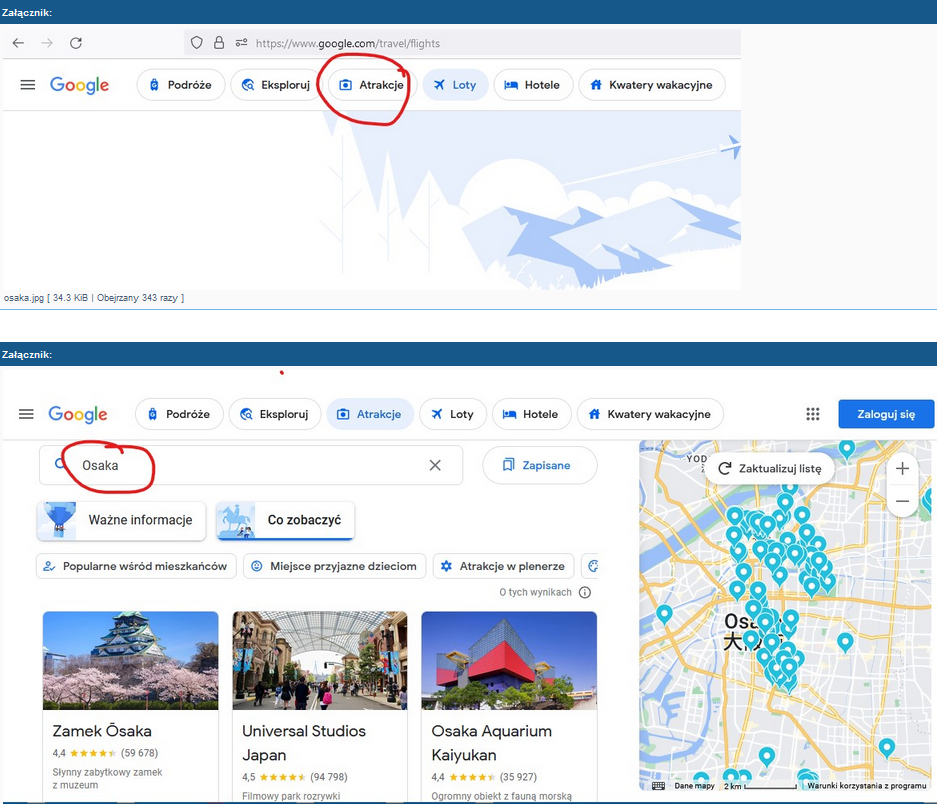Click the osaka.jpg attachment caption text

[94, 298]
